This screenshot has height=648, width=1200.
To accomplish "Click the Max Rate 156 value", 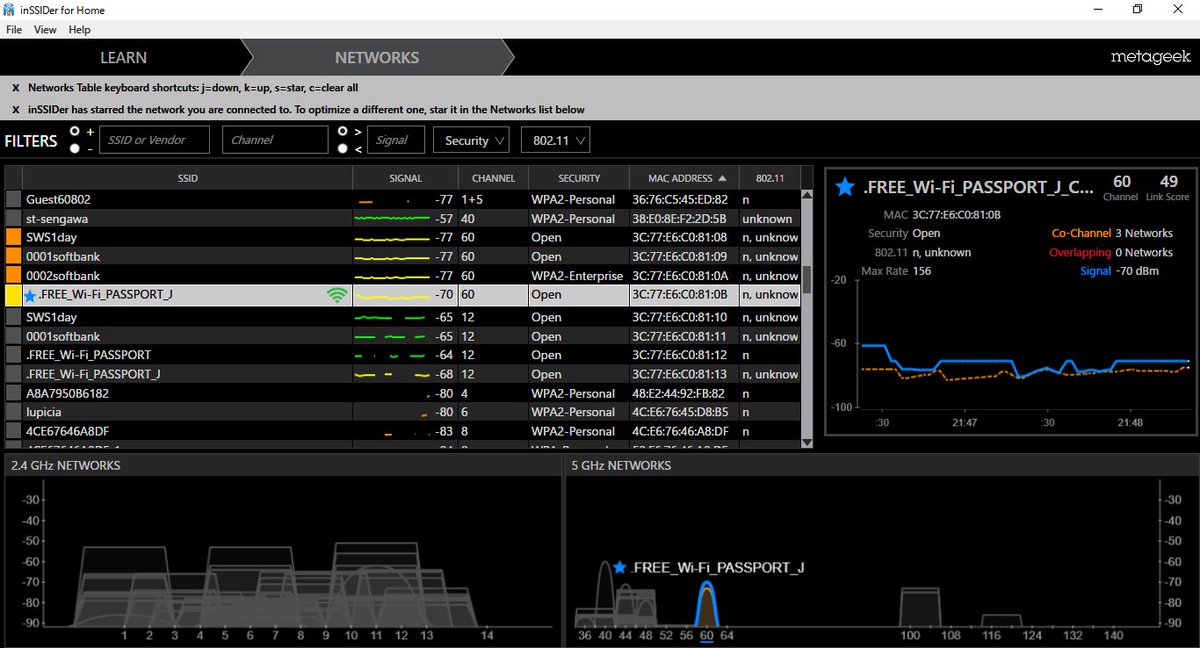I will (922, 272).
